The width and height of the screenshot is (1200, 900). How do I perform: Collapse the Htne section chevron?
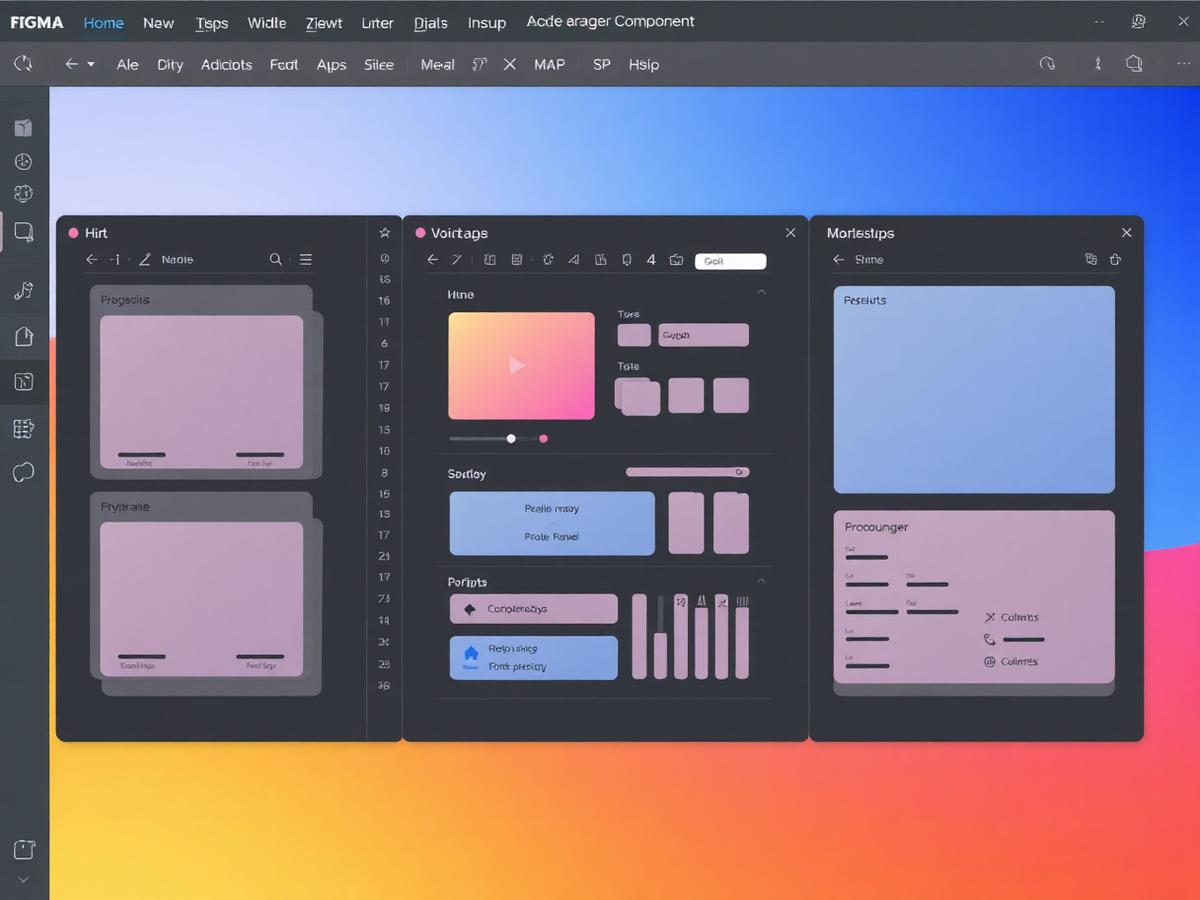click(x=761, y=292)
